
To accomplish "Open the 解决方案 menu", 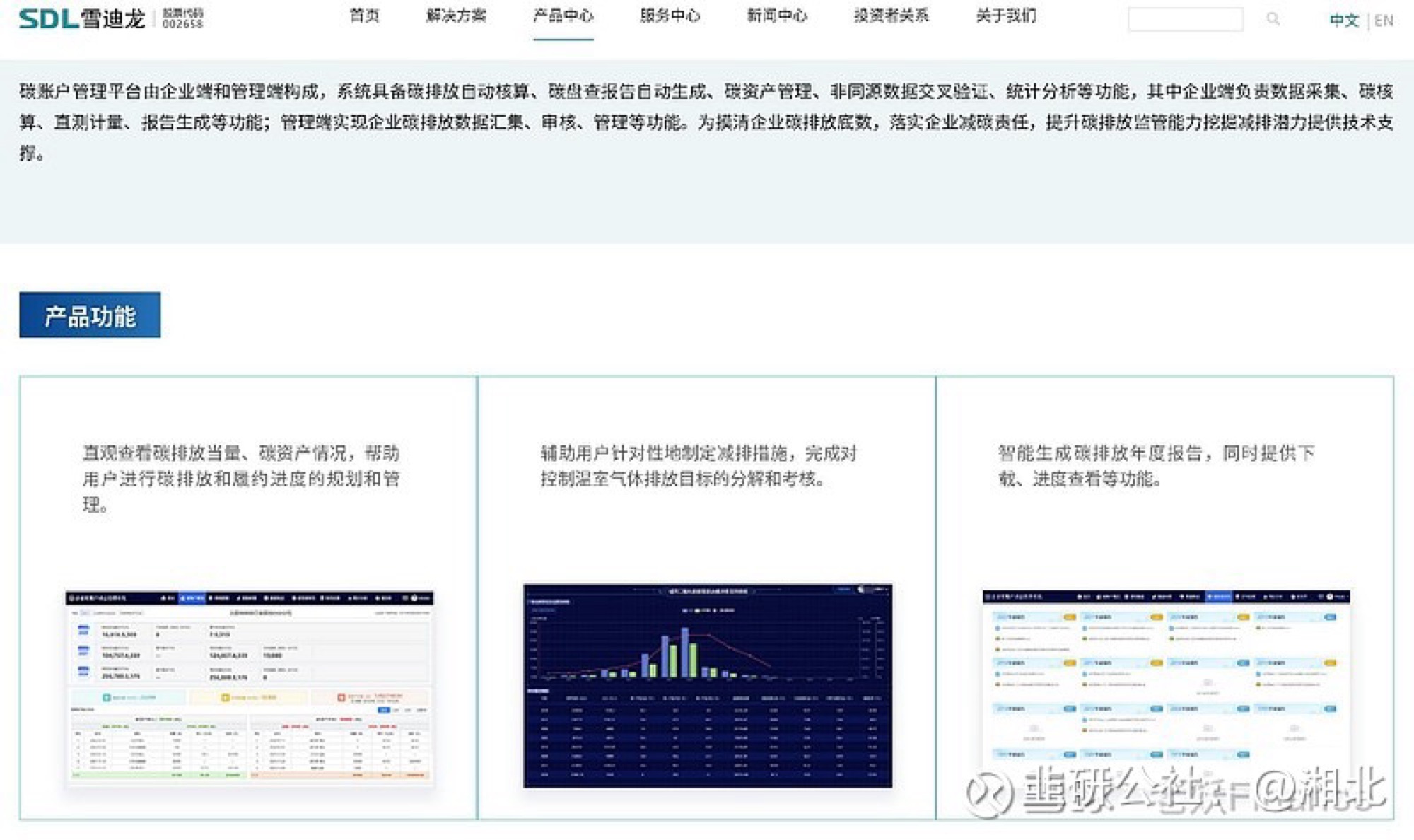I will coord(456,16).
